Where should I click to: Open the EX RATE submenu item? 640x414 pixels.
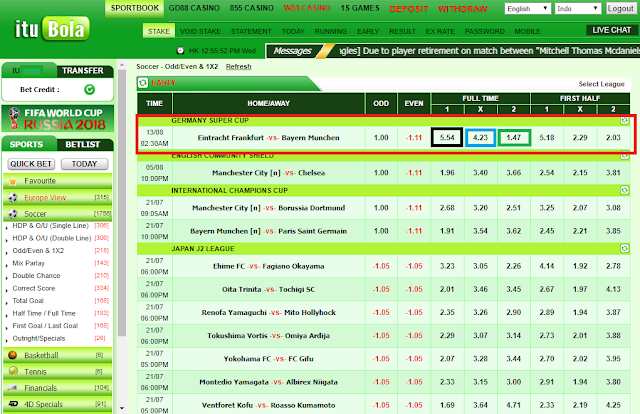click(440, 31)
